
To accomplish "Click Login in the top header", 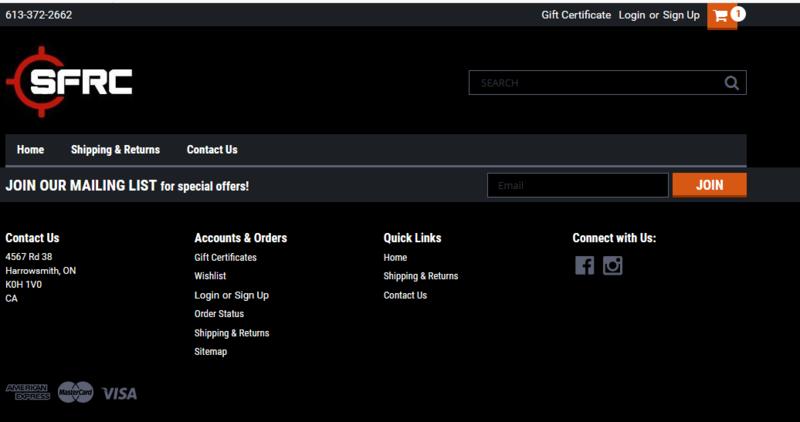I will tap(632, 15).
